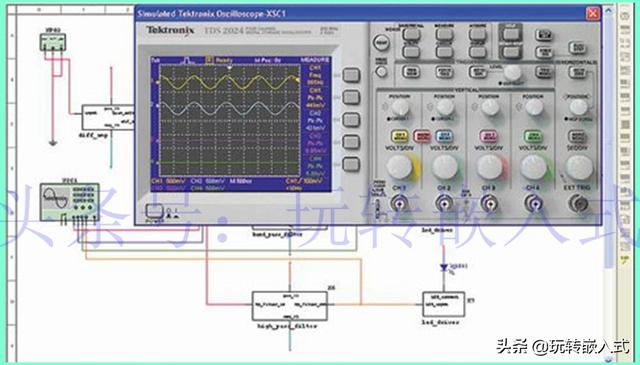Click the EXT TRIG BNC connector
The height and width of the screenshot is (365, 640).
(578, 203)
